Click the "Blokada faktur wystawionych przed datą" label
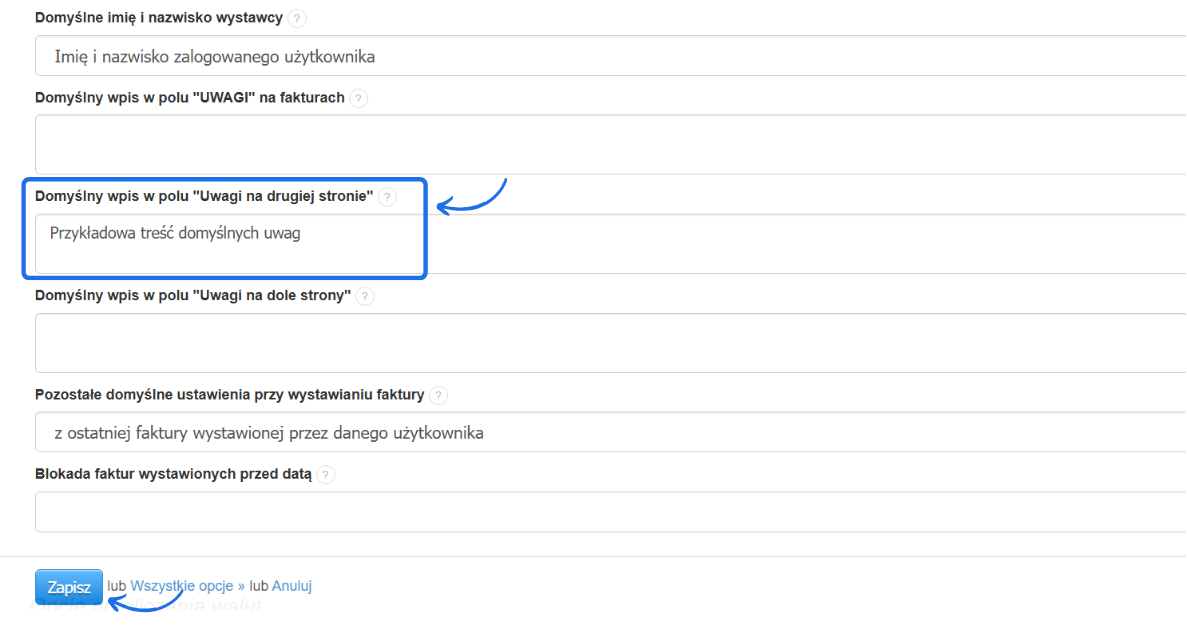 [x=173, y=475]
